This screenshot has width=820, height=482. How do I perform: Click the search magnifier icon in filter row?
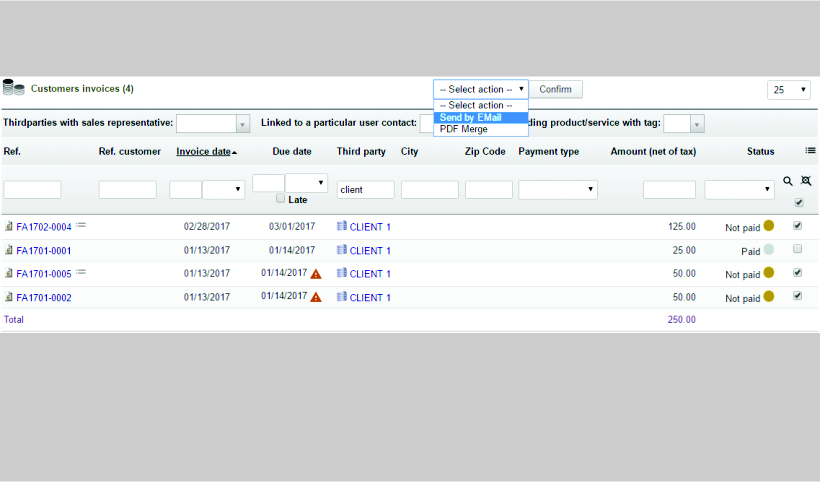pos(788,181)
